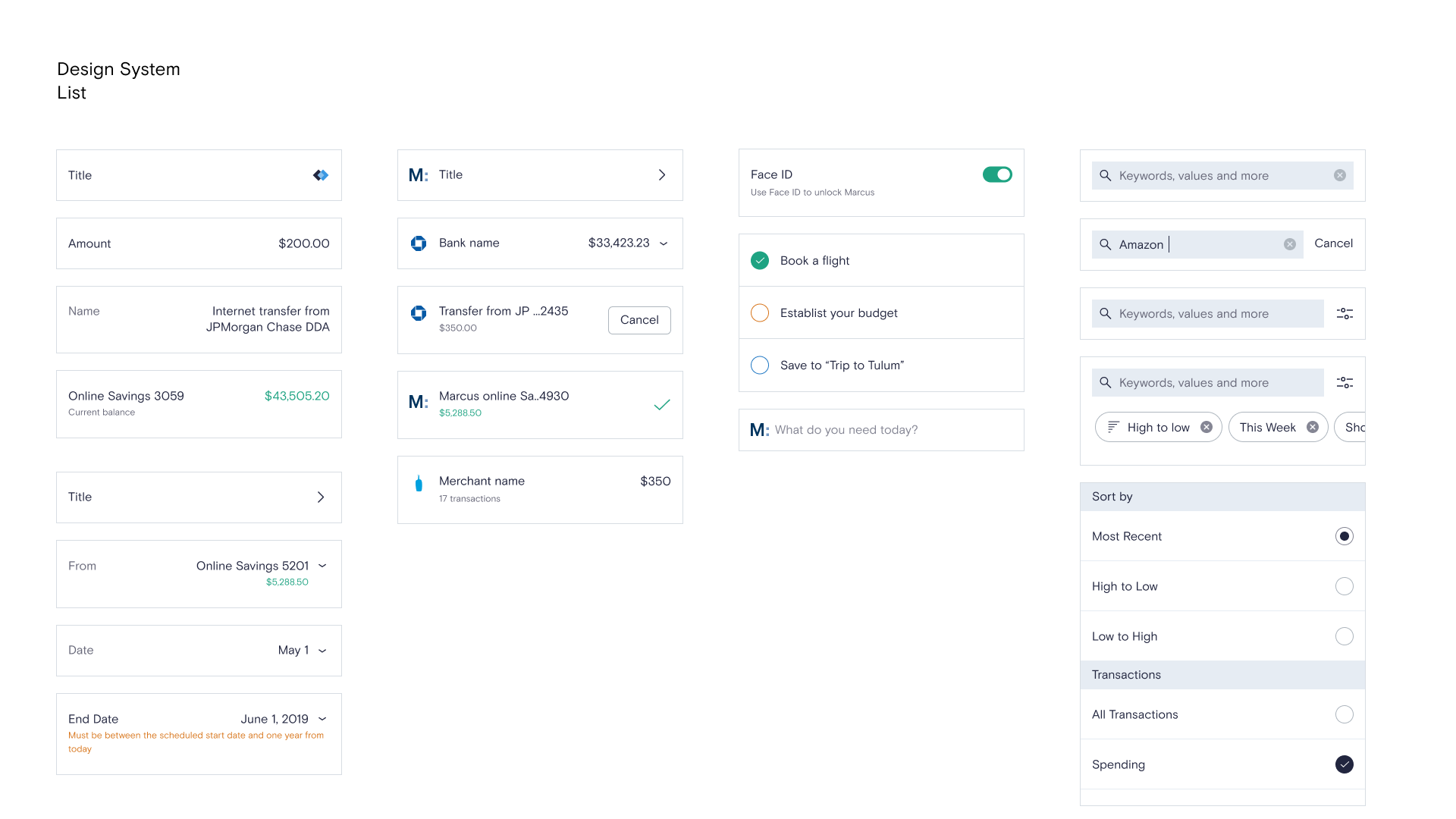Image resolution: width=1456 pixels, height=819 pixels.
Task: Click the 17 transactions subtitle
Action: point(469,499)
